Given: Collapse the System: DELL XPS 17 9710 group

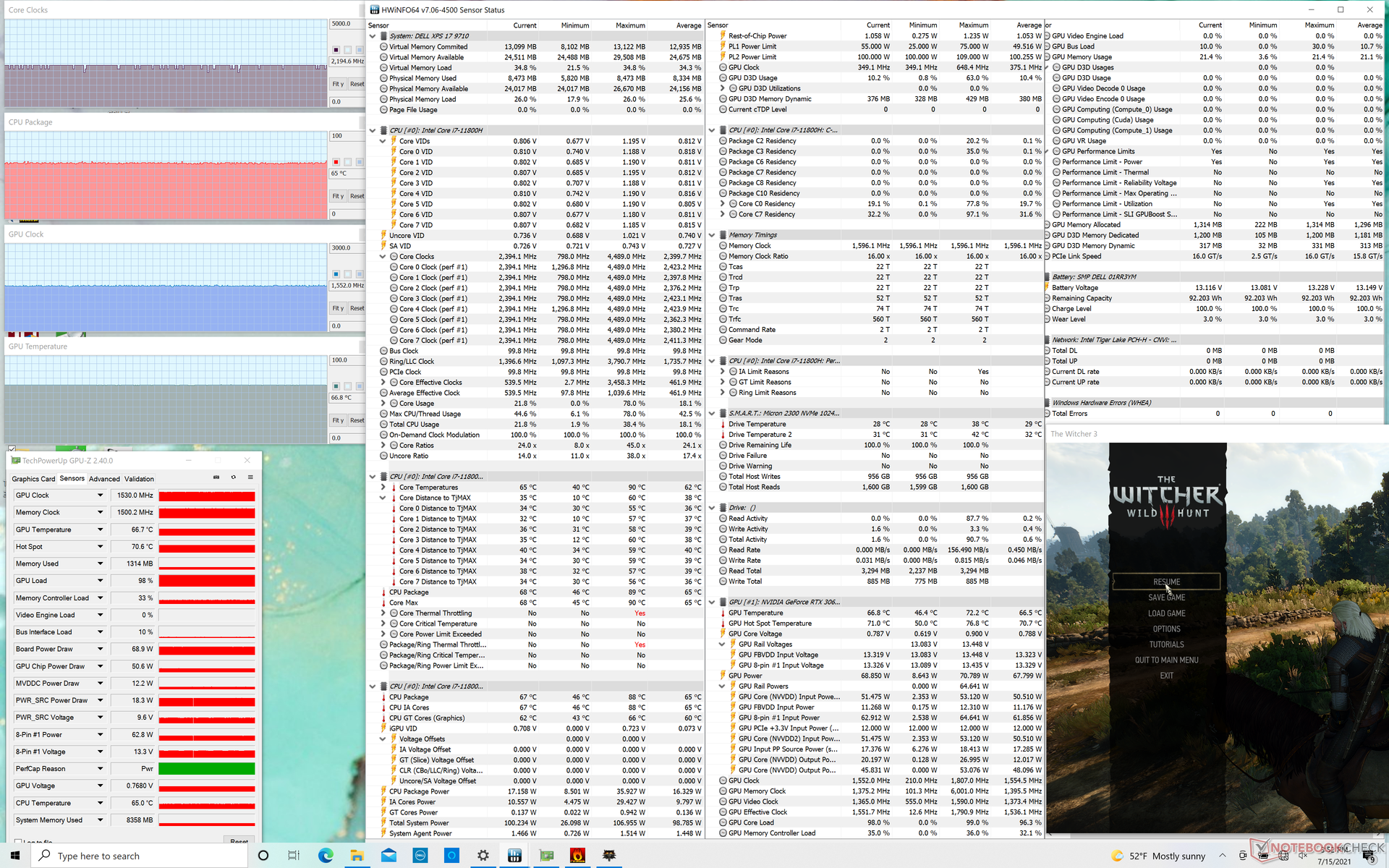Looking at the screenshot, I should click(x=373, y=36).
